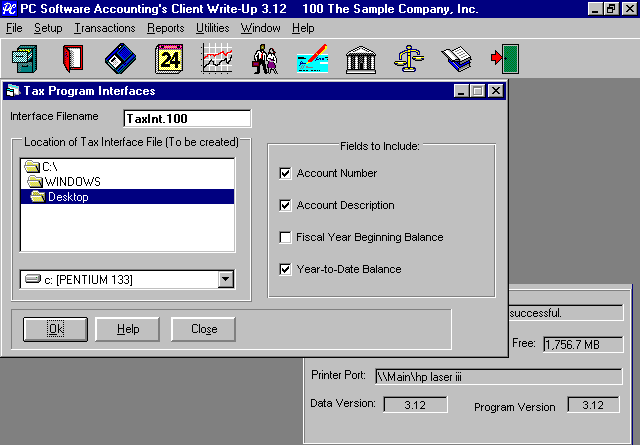The height and width of the screenshot is (445, 640).
Task: Click the check writing pen toolbar icon
Action: [x=313, y=59]
